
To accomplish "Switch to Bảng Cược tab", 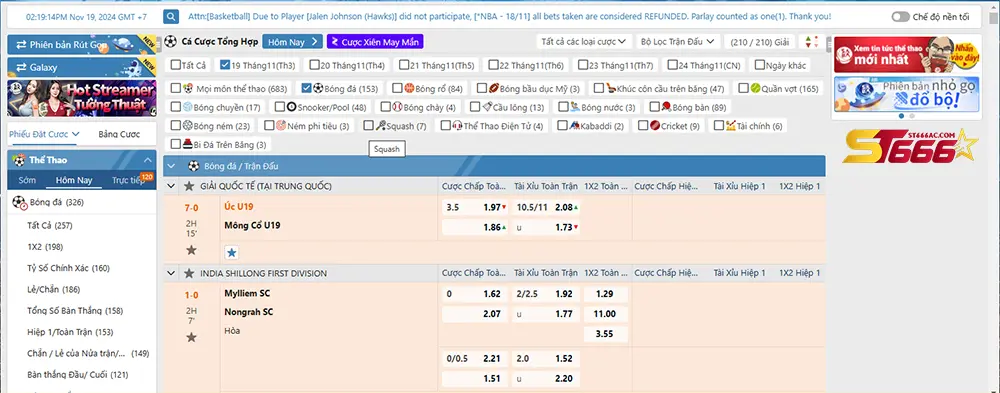I will (x=119, y=134).
